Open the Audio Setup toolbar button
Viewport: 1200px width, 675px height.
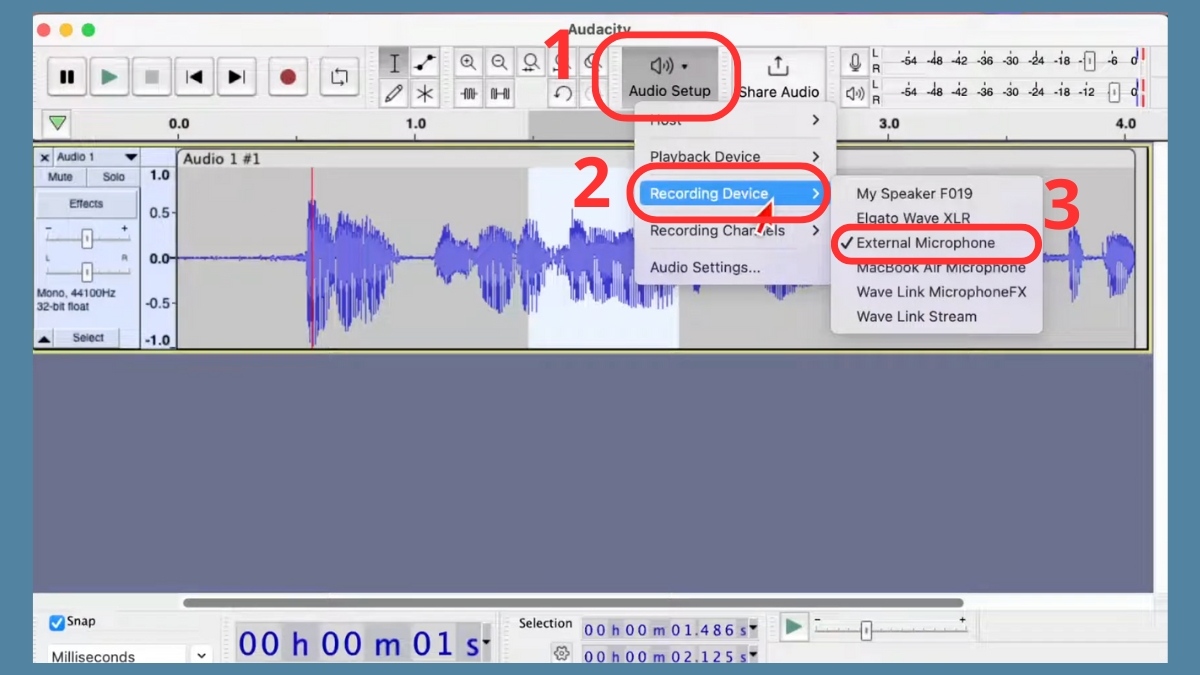669,76
